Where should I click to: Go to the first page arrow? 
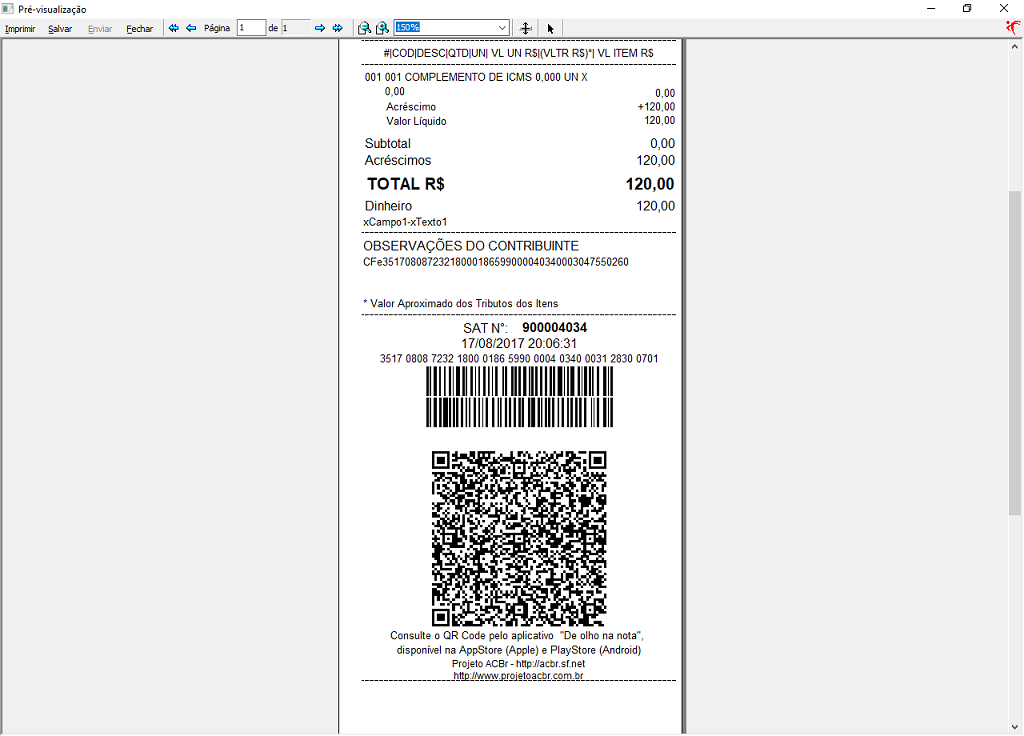[x=174, y=28]
